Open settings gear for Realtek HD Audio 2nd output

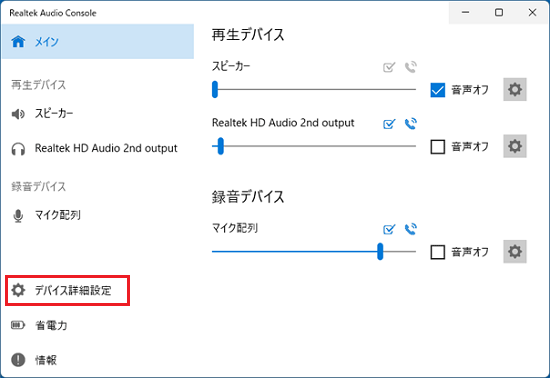(515, 146)
